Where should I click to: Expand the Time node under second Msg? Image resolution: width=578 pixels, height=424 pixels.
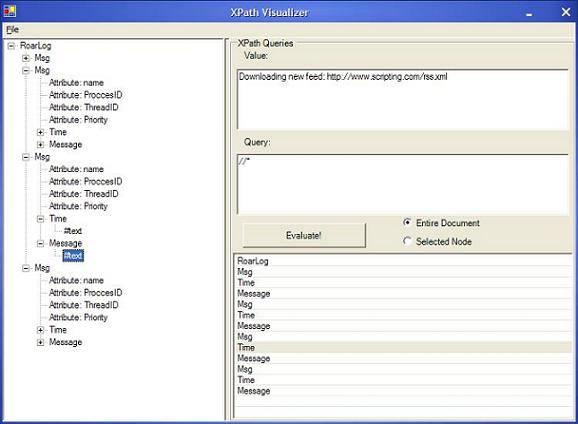41,132
